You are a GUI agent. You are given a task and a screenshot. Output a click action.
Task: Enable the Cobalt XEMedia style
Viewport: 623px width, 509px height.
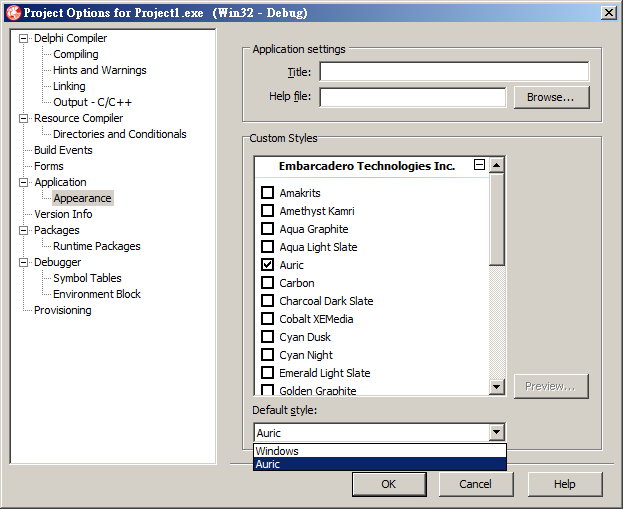tap(267, 319)
